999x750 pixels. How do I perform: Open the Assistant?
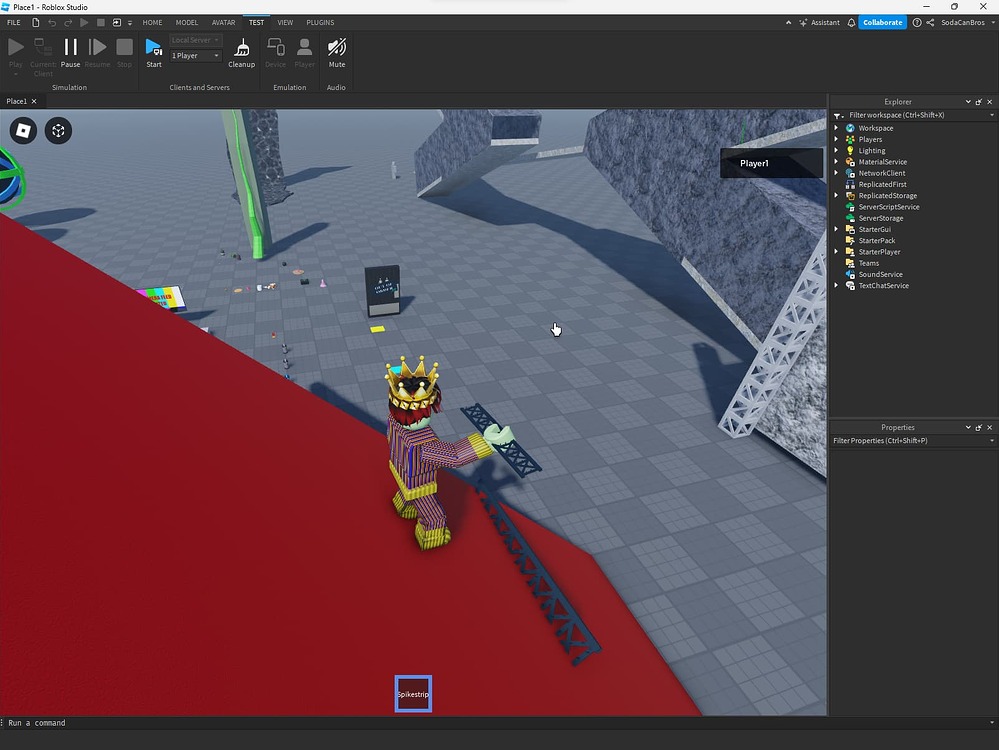pyautogui.click(x=820, y=21)
